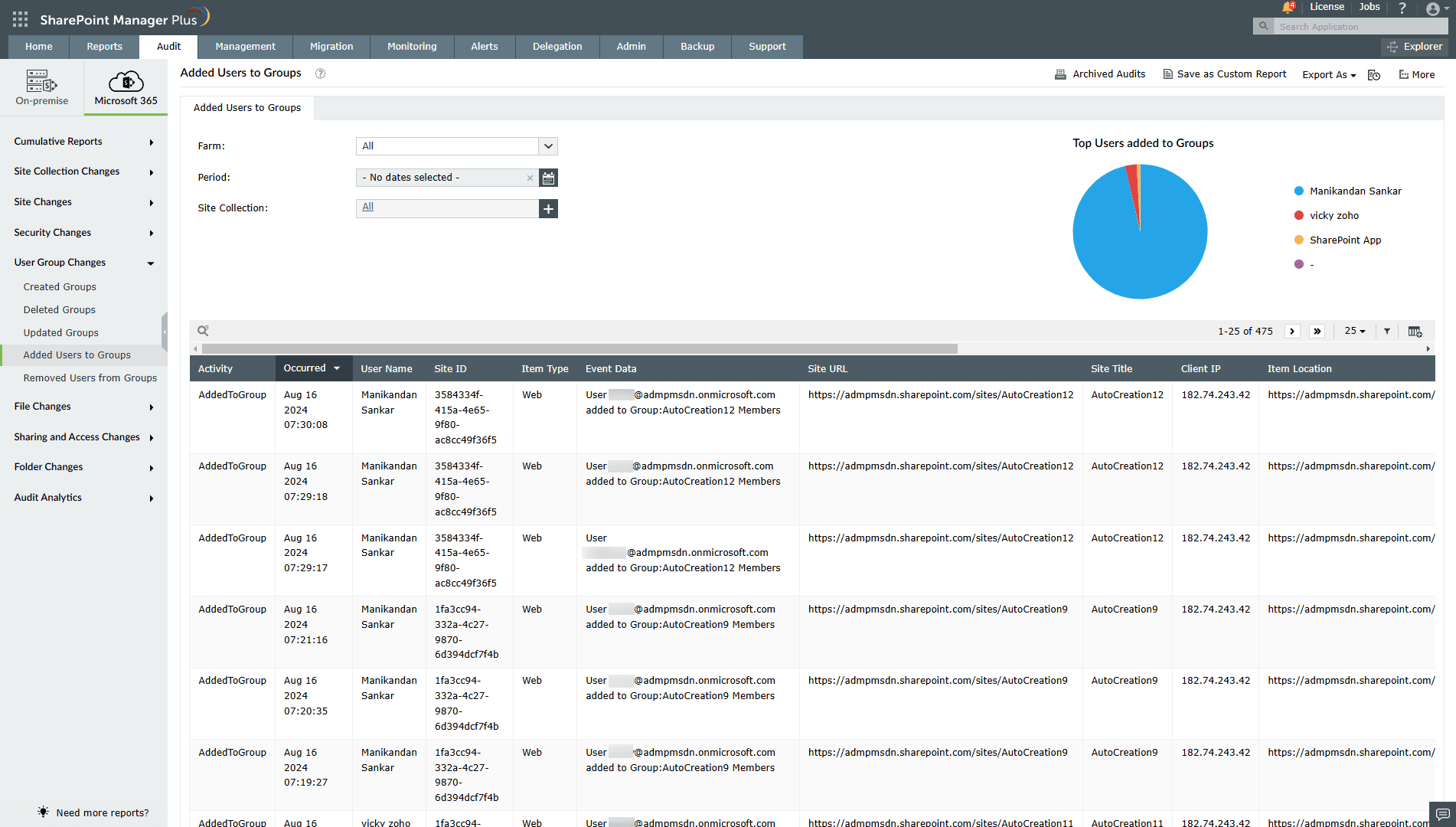The height and width of the screenshot is (827, 1456).
Task: Clear the selected Period dates
Action: [530, 178]
